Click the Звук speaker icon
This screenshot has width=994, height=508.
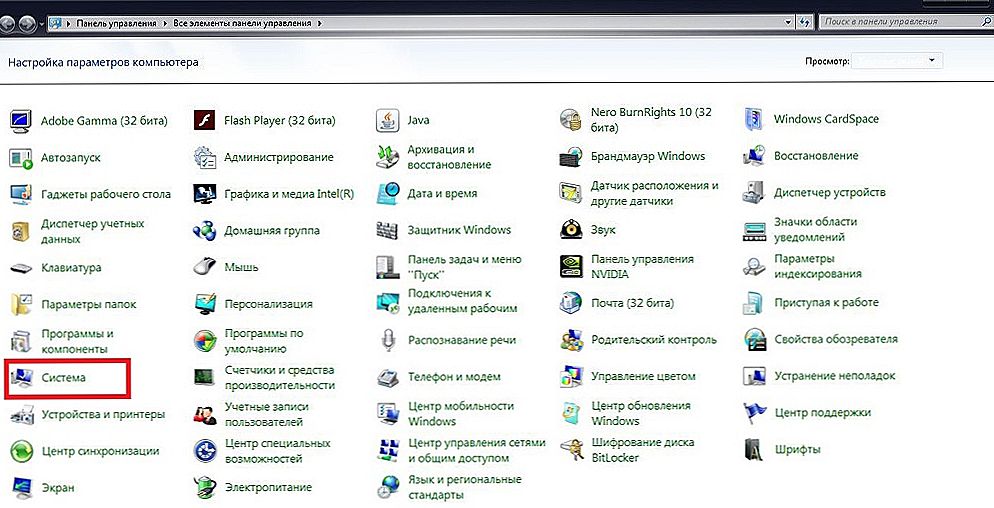tap(571, 230)
